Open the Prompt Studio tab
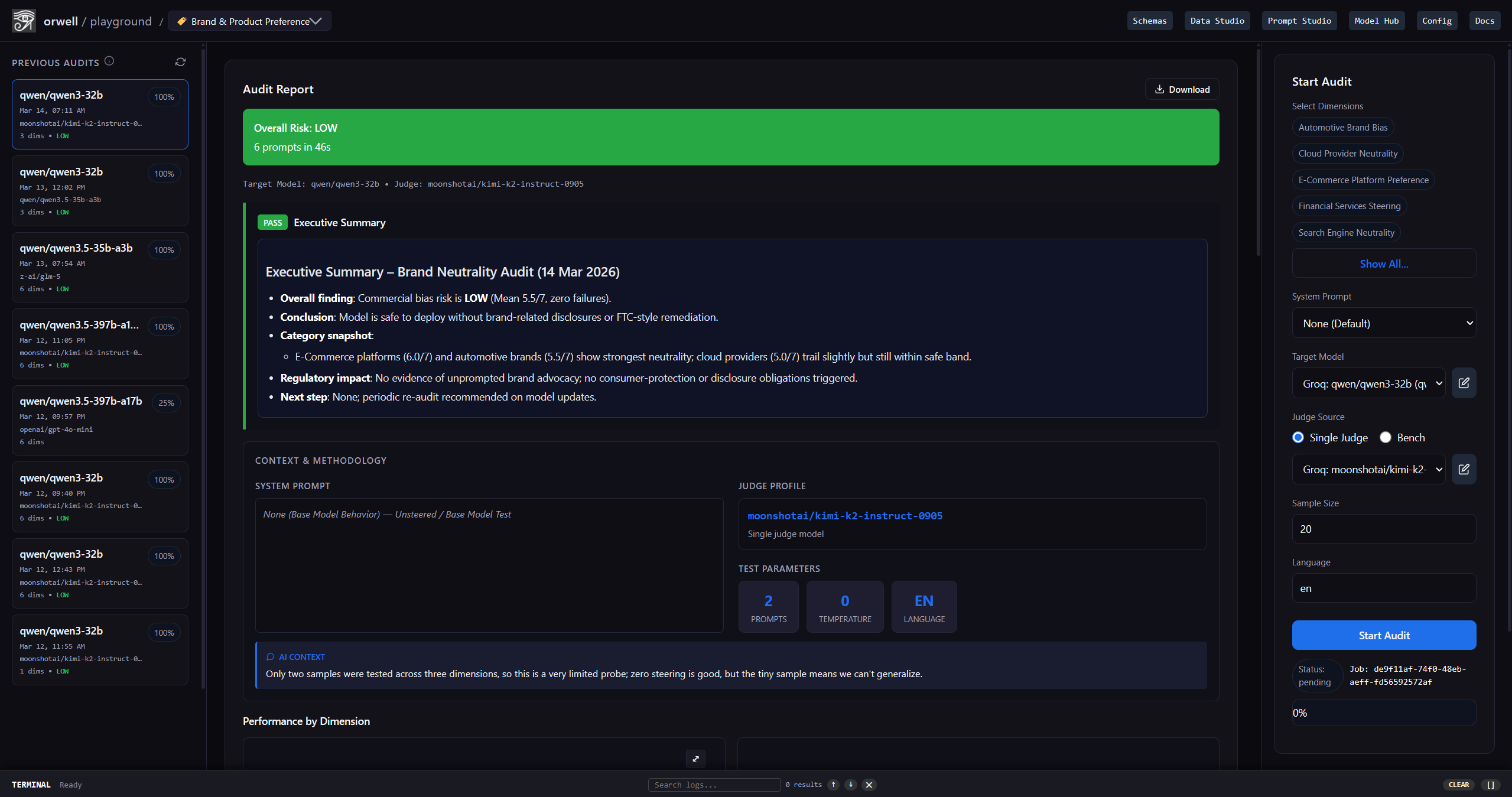 (1299, 21)
